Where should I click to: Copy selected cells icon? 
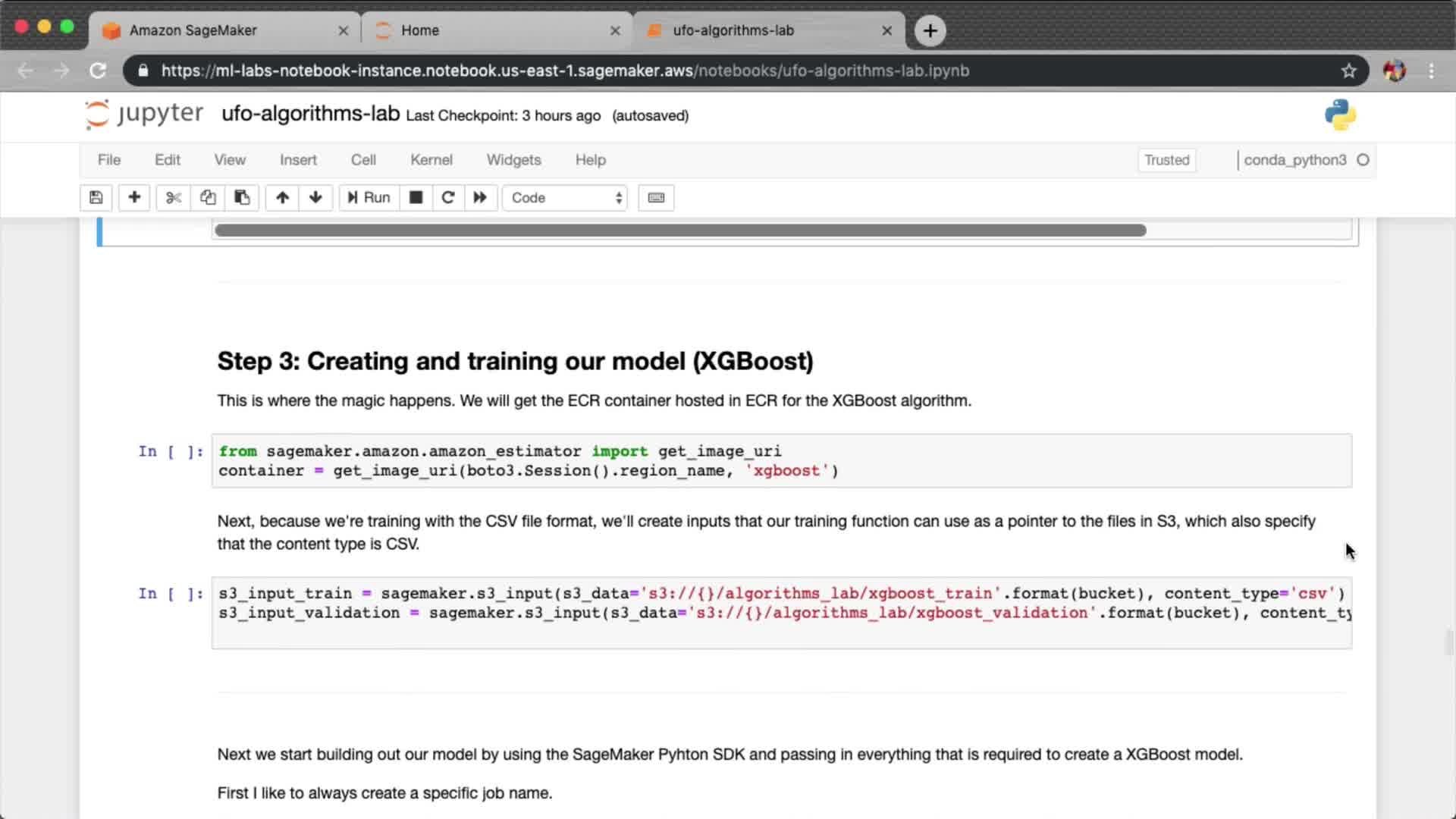208,198
